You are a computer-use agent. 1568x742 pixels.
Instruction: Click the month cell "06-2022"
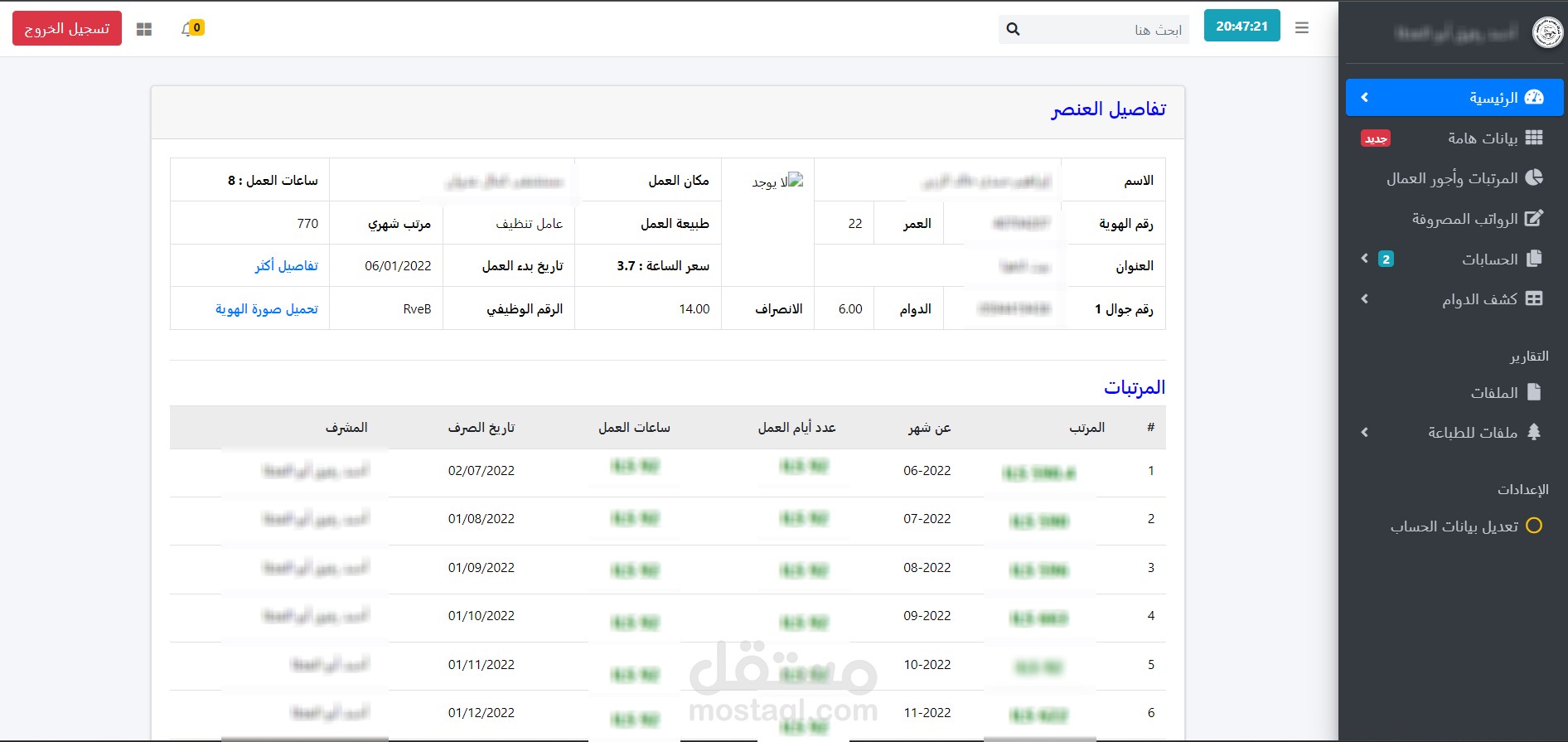click(x=927, y=470)
